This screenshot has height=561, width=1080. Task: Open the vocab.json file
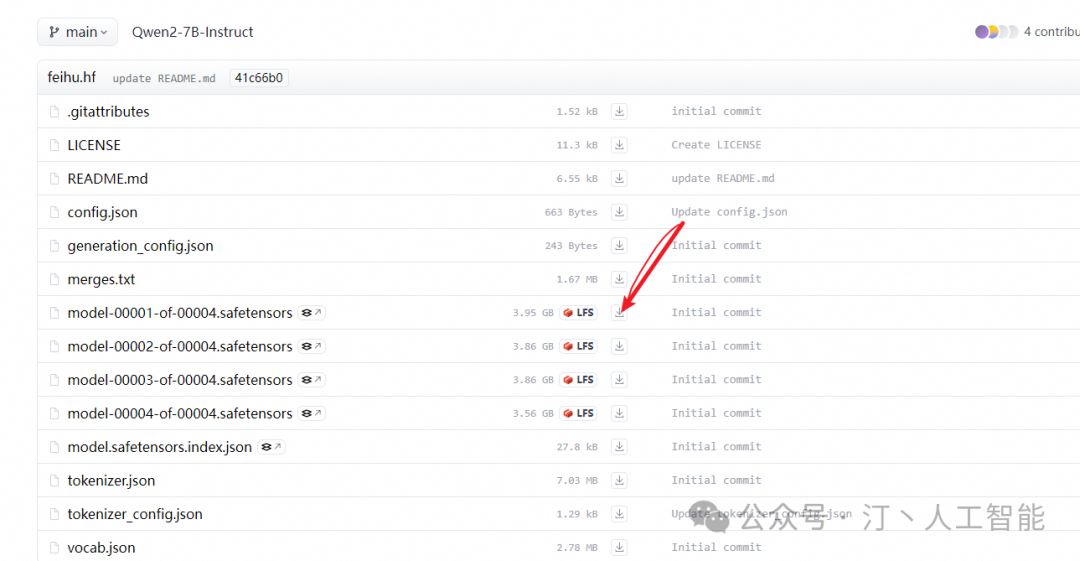tap(101, 548)
